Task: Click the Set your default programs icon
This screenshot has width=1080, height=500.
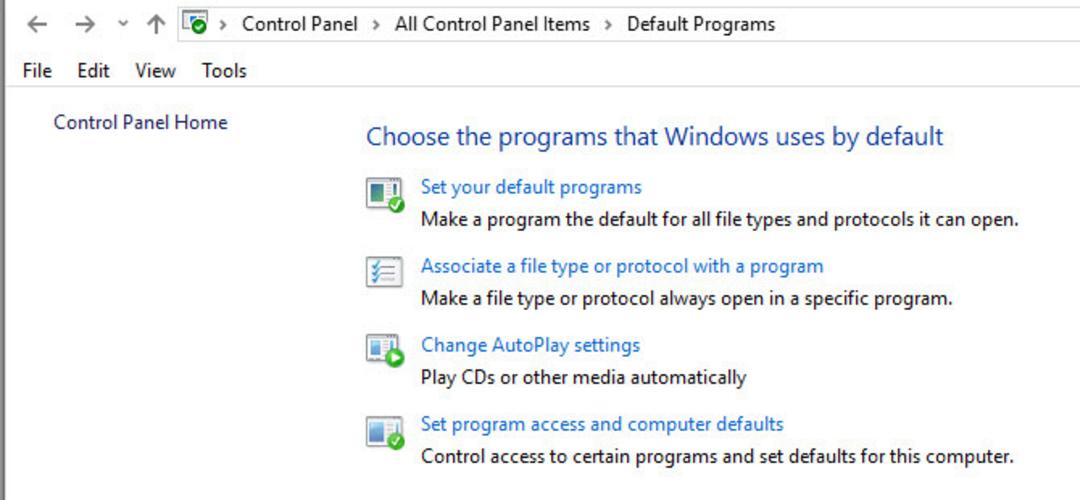Action: [x=384, y=195]
